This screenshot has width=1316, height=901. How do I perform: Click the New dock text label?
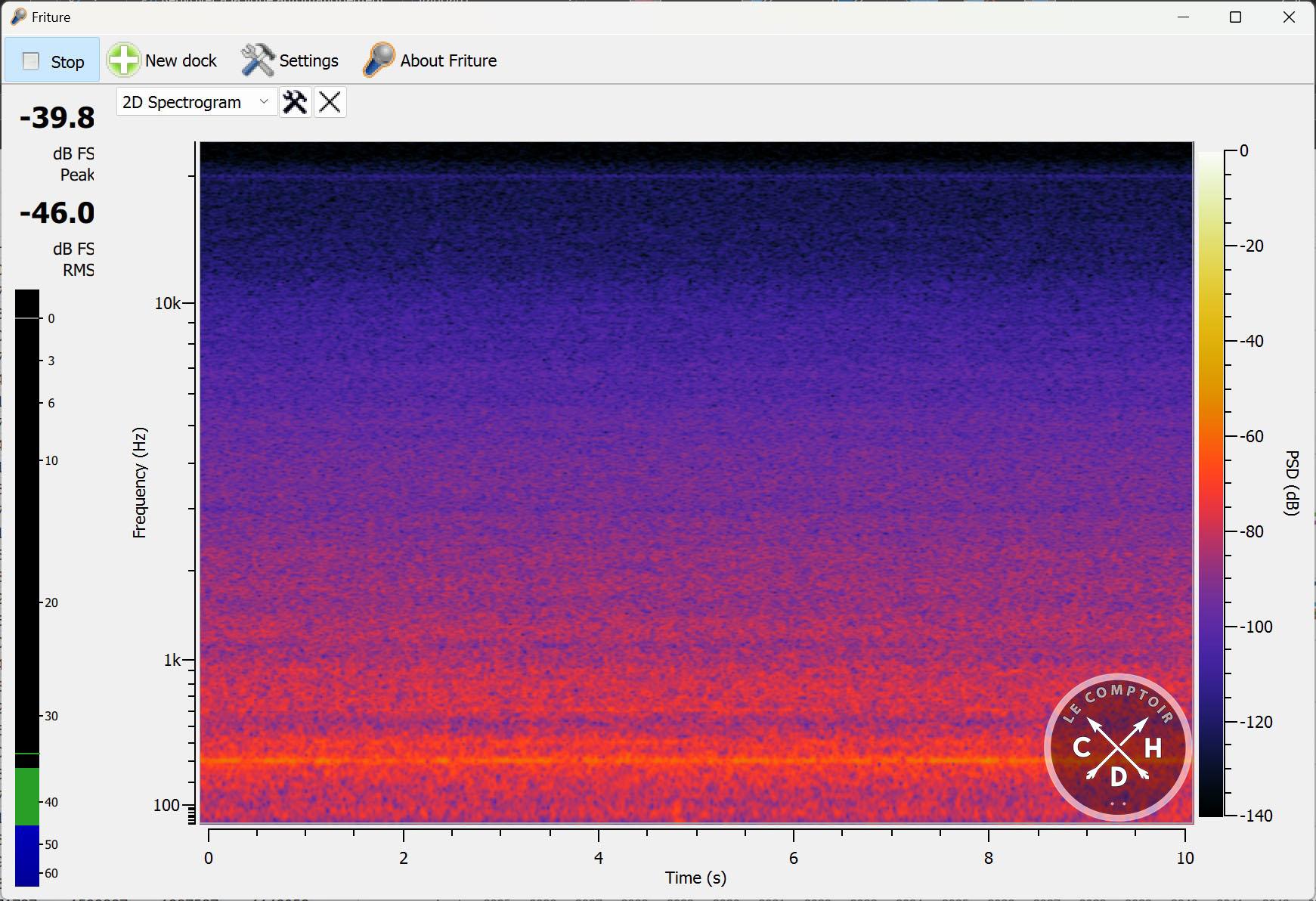click(x=181, y=60)
